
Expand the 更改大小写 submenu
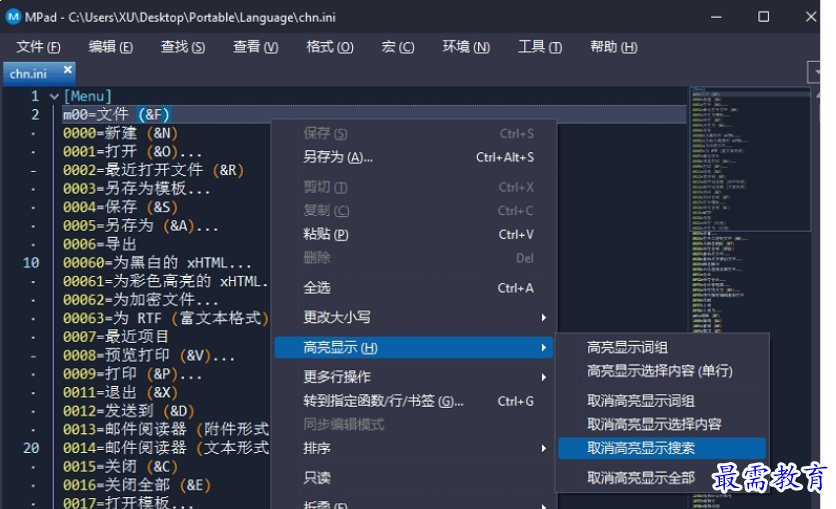click(x=415, y=317)
